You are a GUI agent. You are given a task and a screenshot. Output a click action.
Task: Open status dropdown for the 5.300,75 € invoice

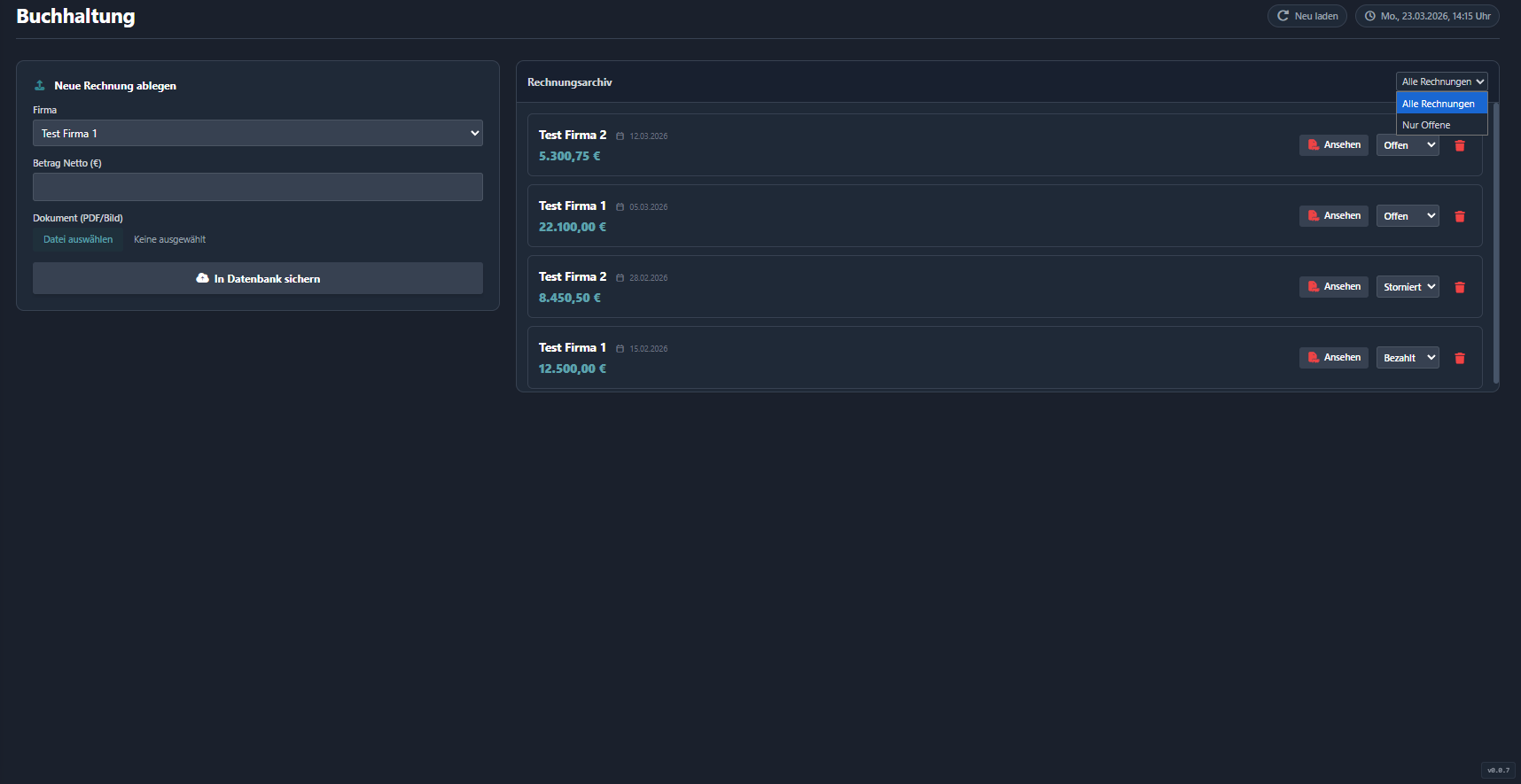tap(1407, 145)
